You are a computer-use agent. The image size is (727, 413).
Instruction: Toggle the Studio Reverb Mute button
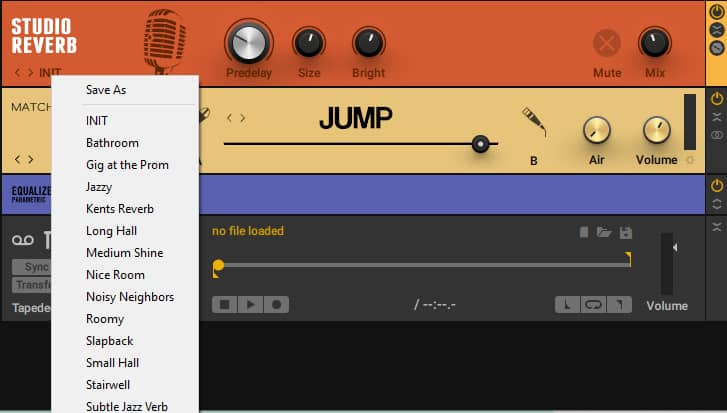pos(606,44)
